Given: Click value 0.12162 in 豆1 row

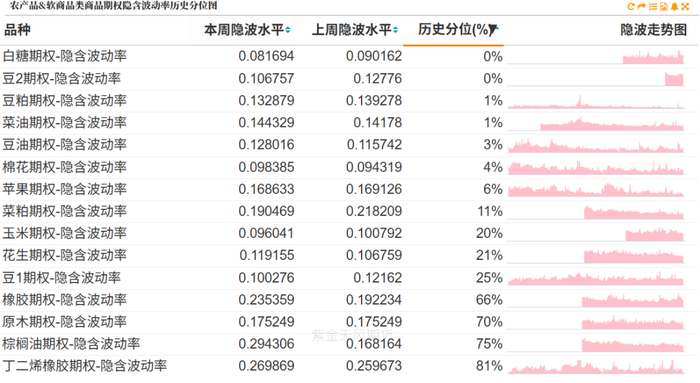Looking at the screenshot, I should [x=378, y=278].
